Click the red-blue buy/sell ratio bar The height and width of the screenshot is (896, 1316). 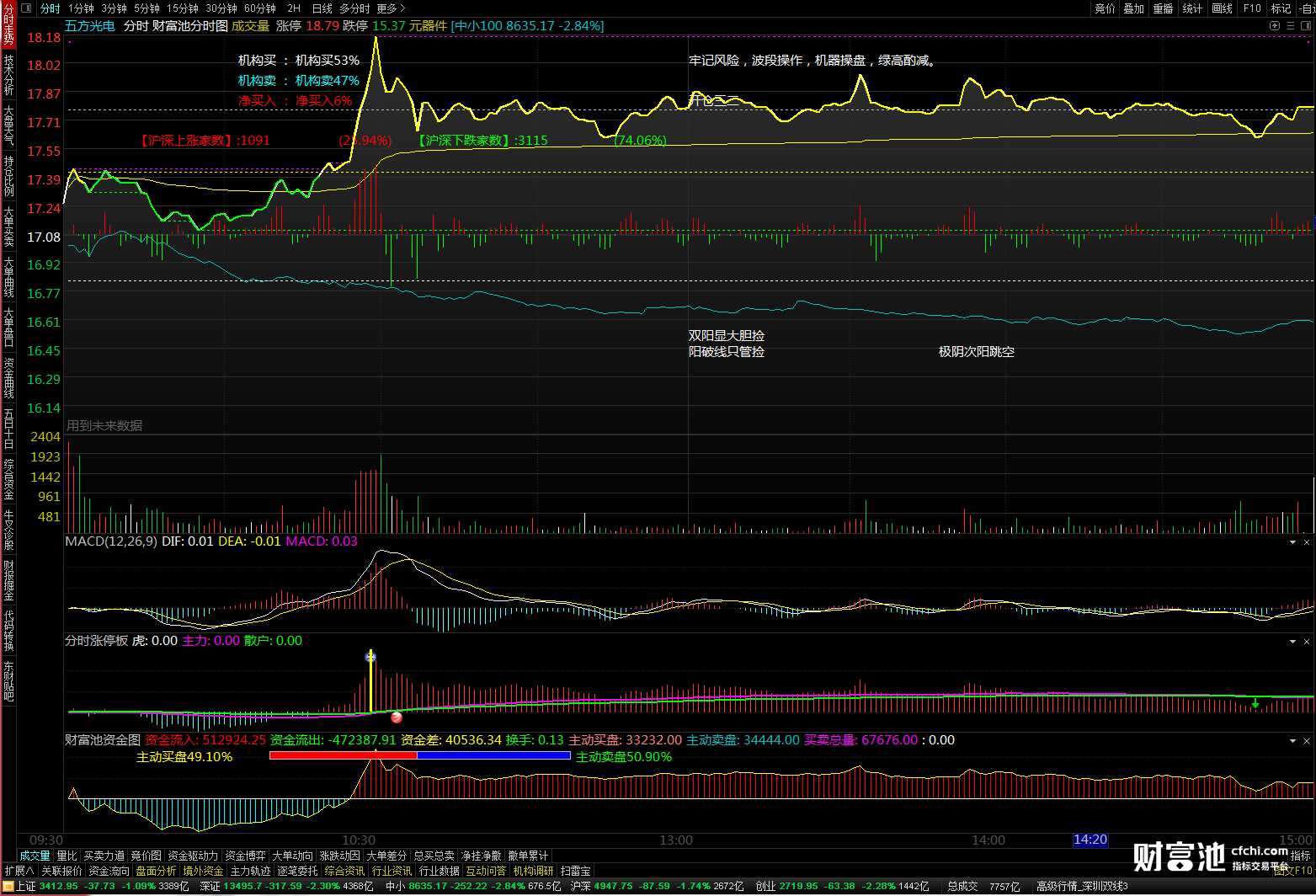click(x=419, y=755)
